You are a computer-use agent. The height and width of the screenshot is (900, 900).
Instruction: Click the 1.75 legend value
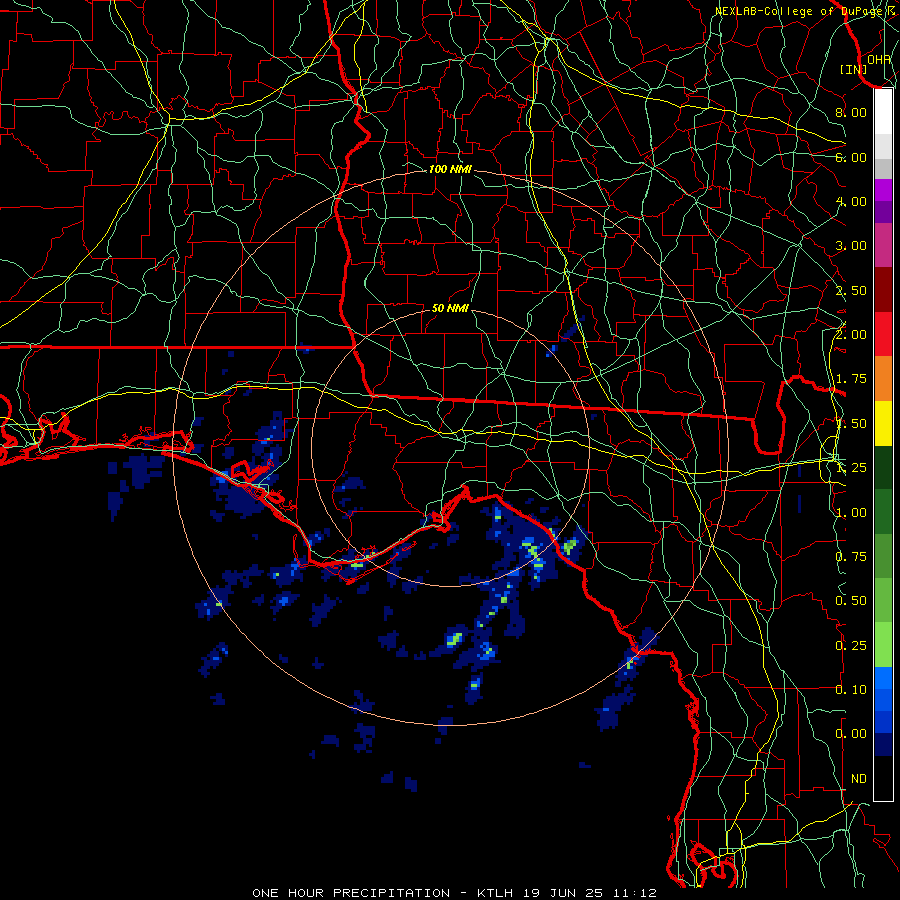[851, 378]
